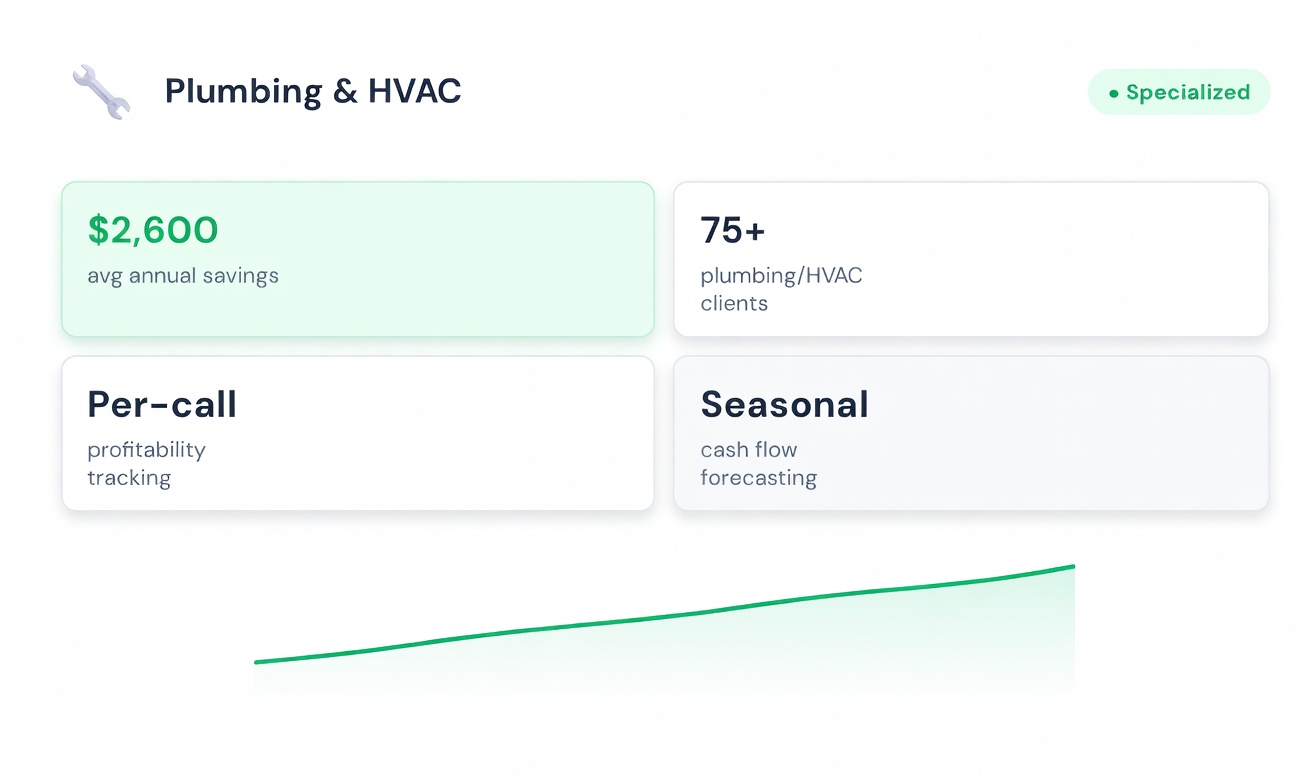Click the Seasonal heading text
The width and height of the screenshot is (1312, 784).
point(784,405)
